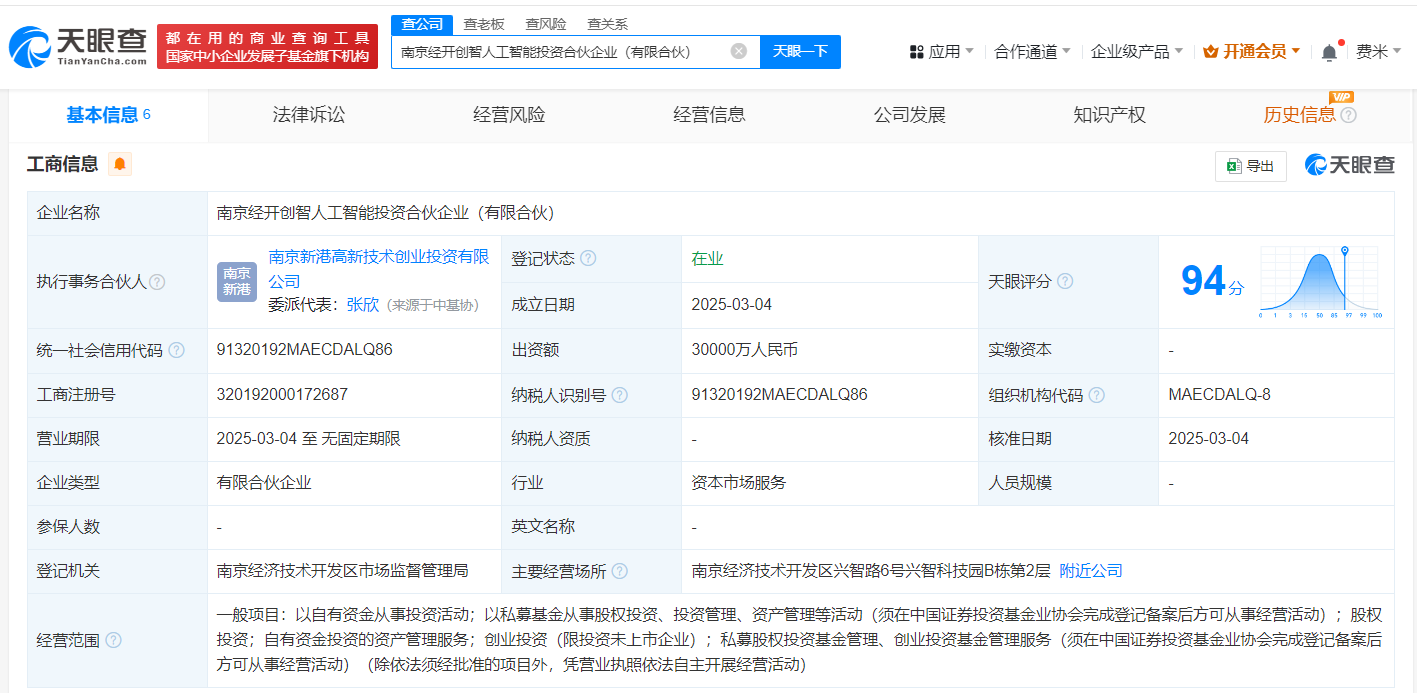Expand 企业级产品 dropdown menu
The height and width of the screenshot is (693, 1417).
point(1136,52)
